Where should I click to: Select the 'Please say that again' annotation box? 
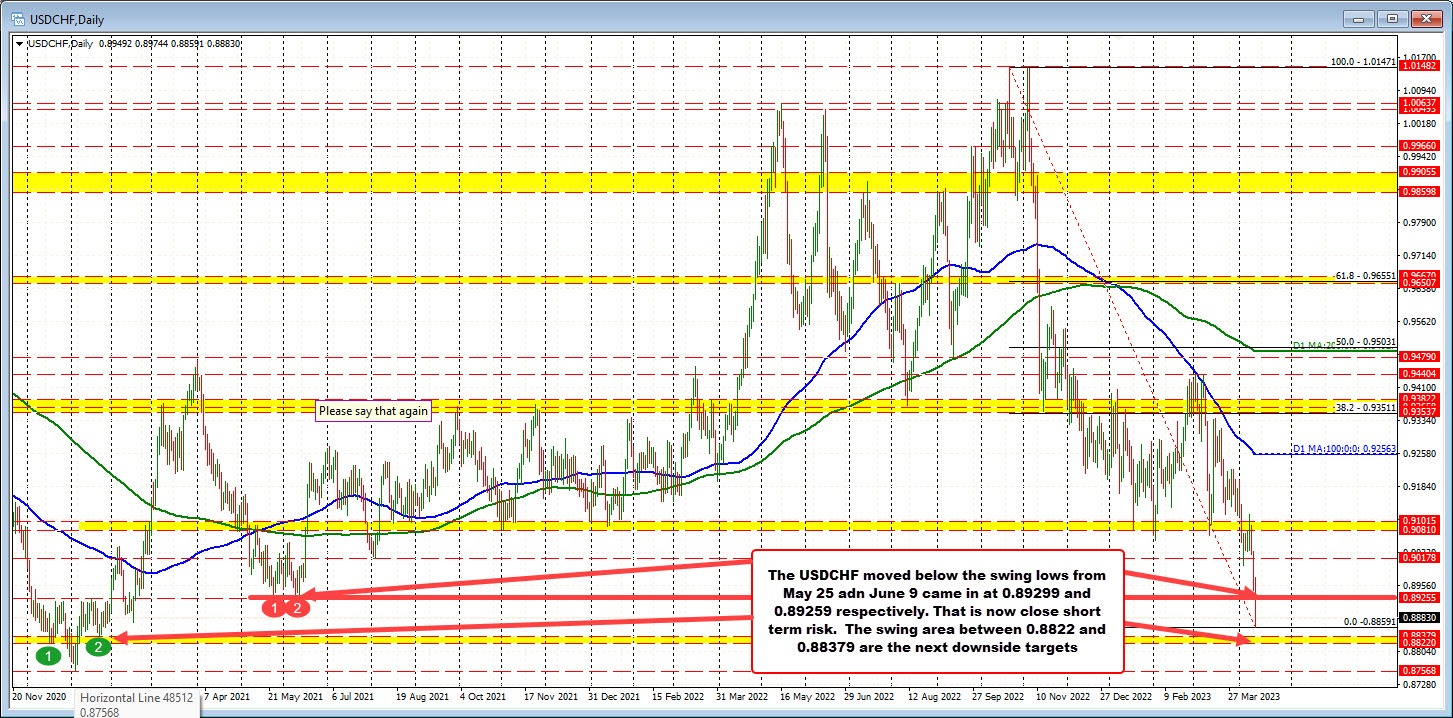(372, 411)
